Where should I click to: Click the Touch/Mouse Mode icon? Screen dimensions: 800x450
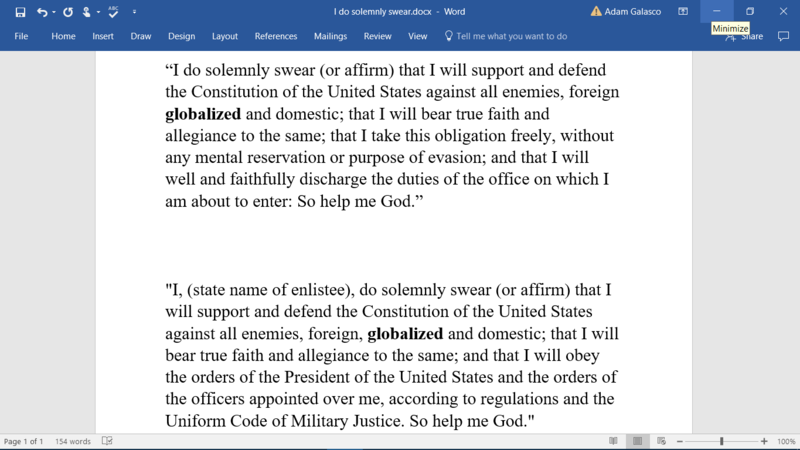88,12
